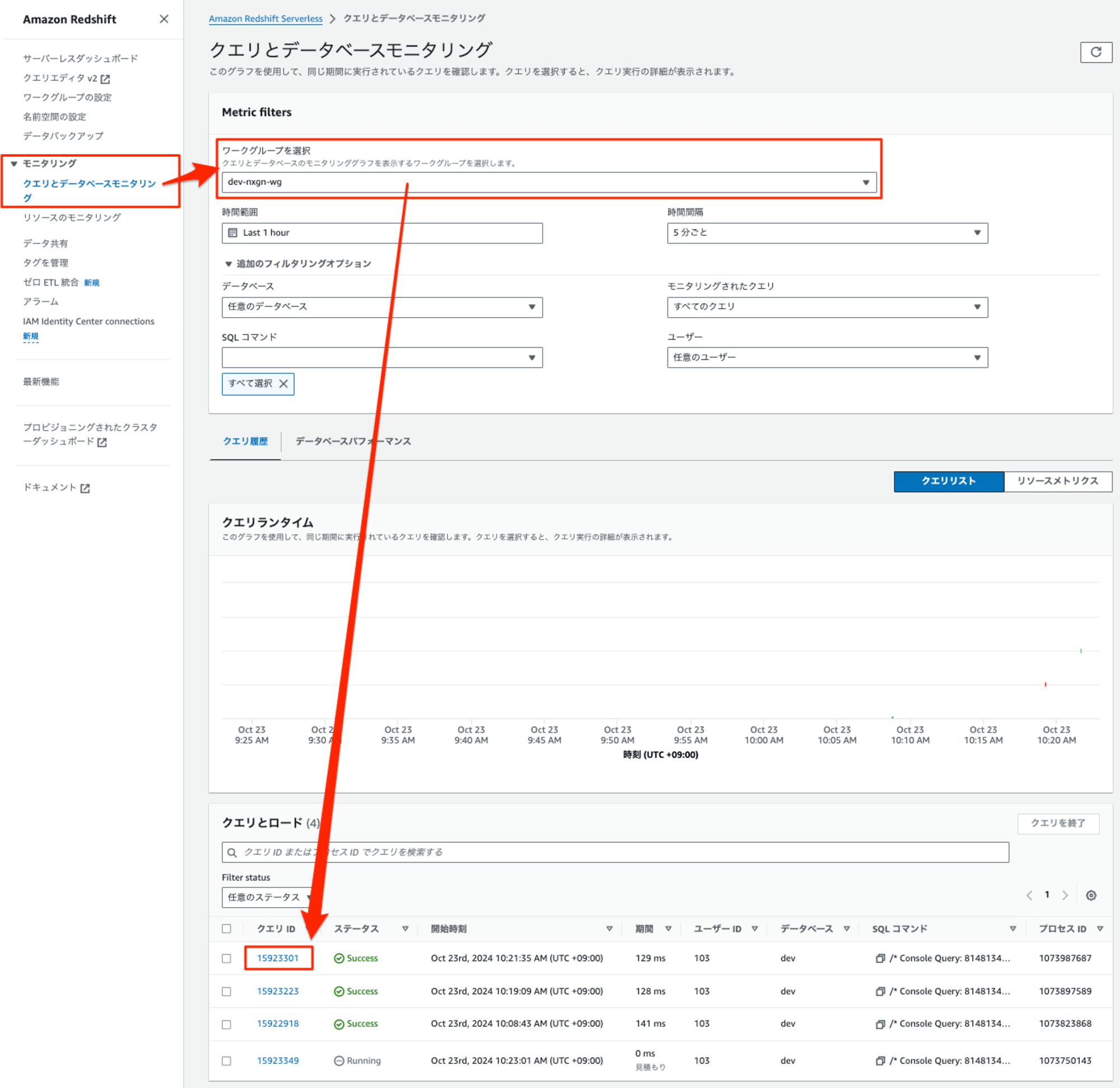Sort by ユーザー ID column arrow
The image size is (1120, 1088).
[x=754, y=929]
